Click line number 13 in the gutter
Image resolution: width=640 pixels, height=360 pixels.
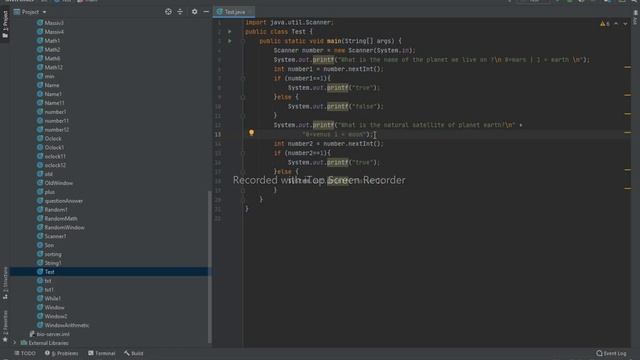[x=218, y=134]
